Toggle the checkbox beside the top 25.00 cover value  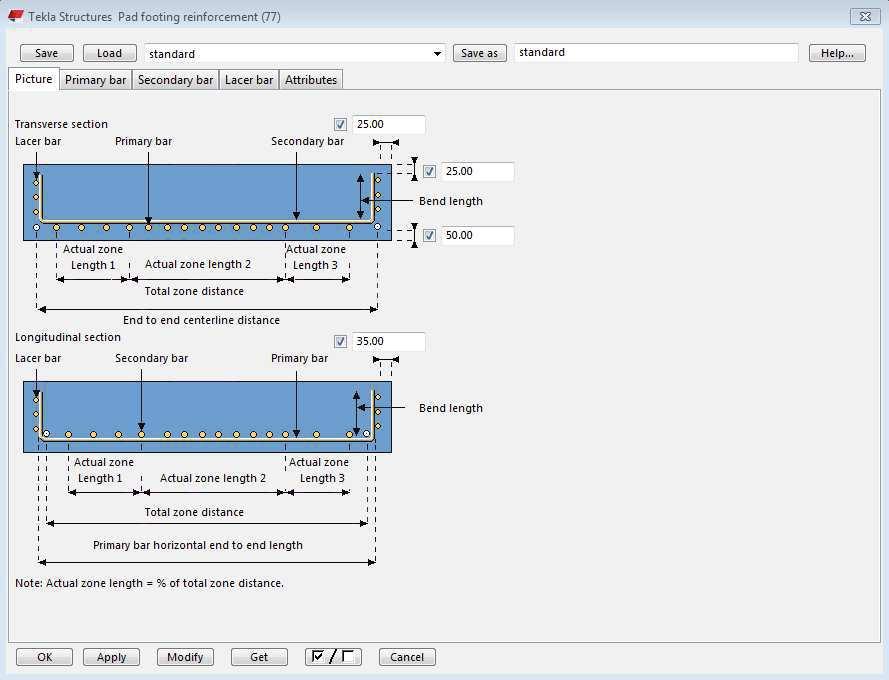pos(340,124)
